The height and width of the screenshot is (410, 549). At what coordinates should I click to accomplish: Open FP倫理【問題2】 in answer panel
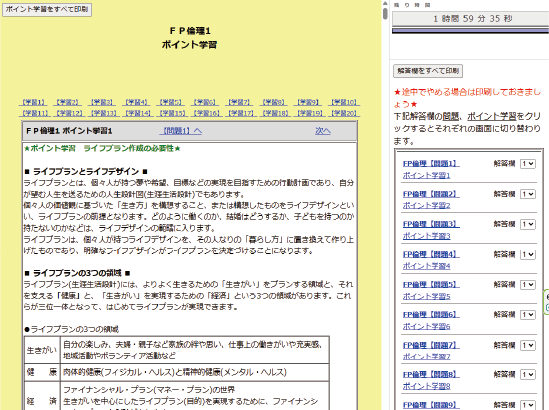pos(431,194)
